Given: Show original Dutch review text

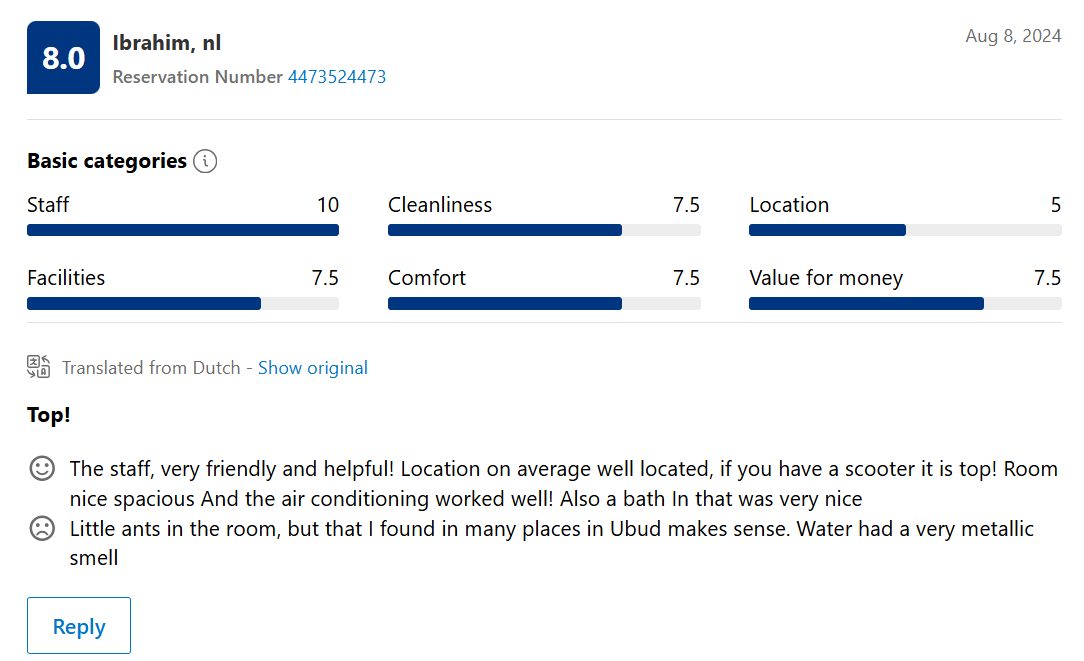Looking at the screenshot, I should 312,368.
